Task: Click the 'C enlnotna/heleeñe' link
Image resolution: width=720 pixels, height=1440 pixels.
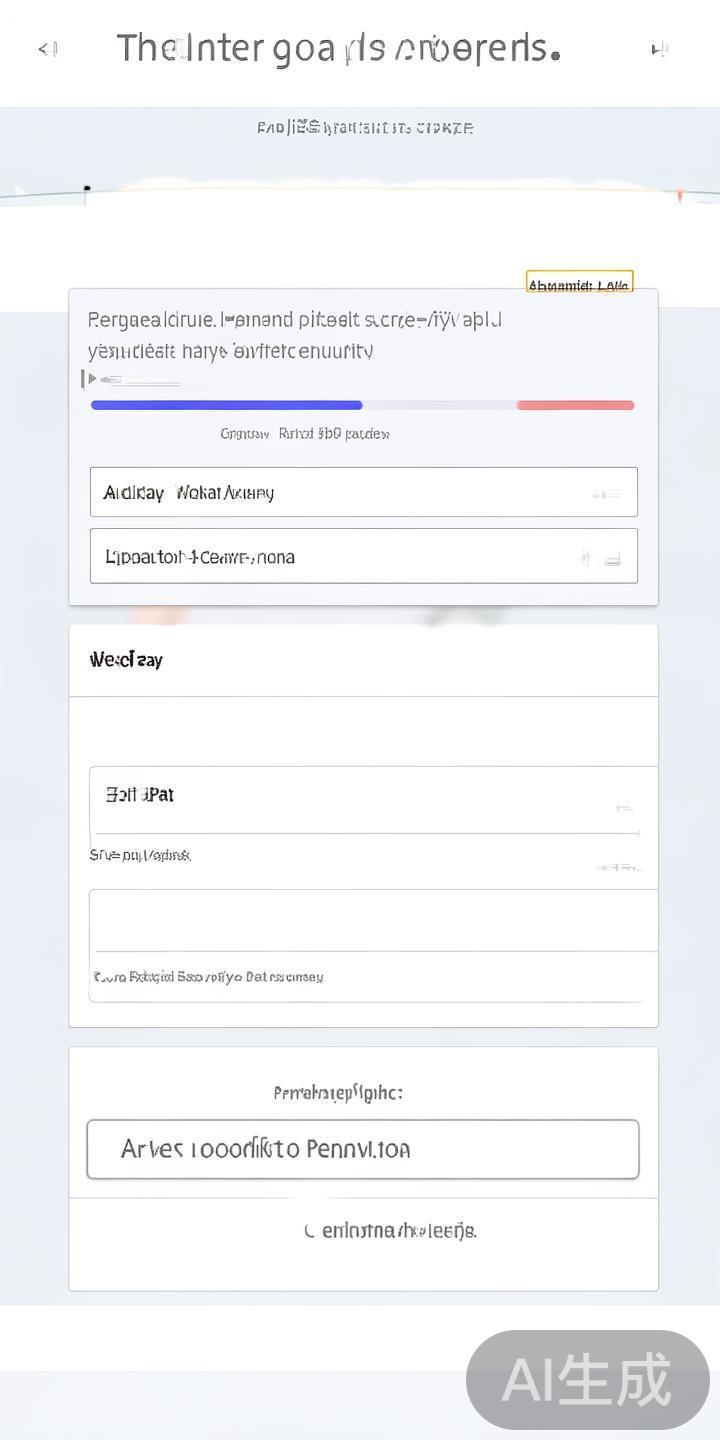Action: click(x=390, y=1230)
